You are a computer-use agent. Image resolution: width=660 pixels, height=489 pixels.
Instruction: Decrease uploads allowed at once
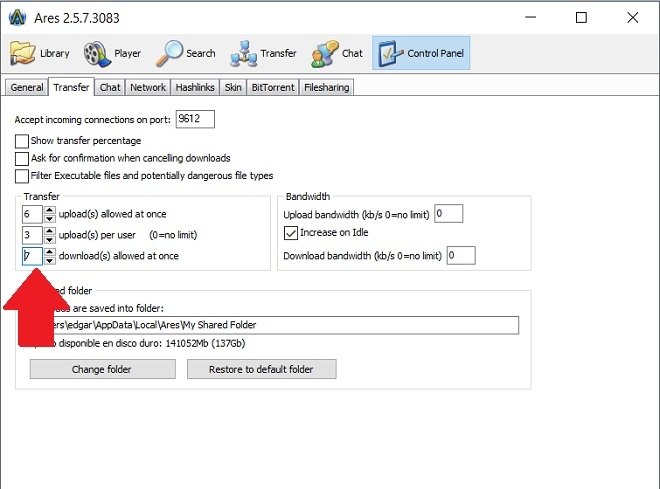pyautogui.click(x=50, y=218)
